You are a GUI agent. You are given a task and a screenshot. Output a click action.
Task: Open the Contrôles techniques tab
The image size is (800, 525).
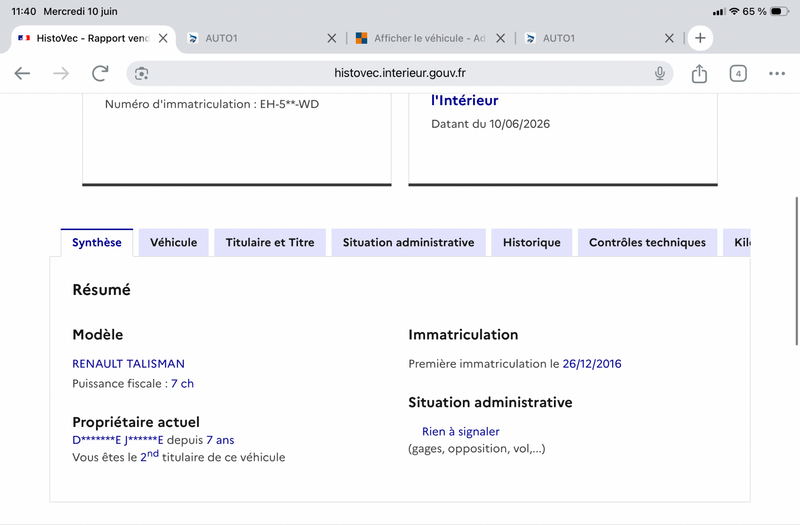click(x=647, y=242)
